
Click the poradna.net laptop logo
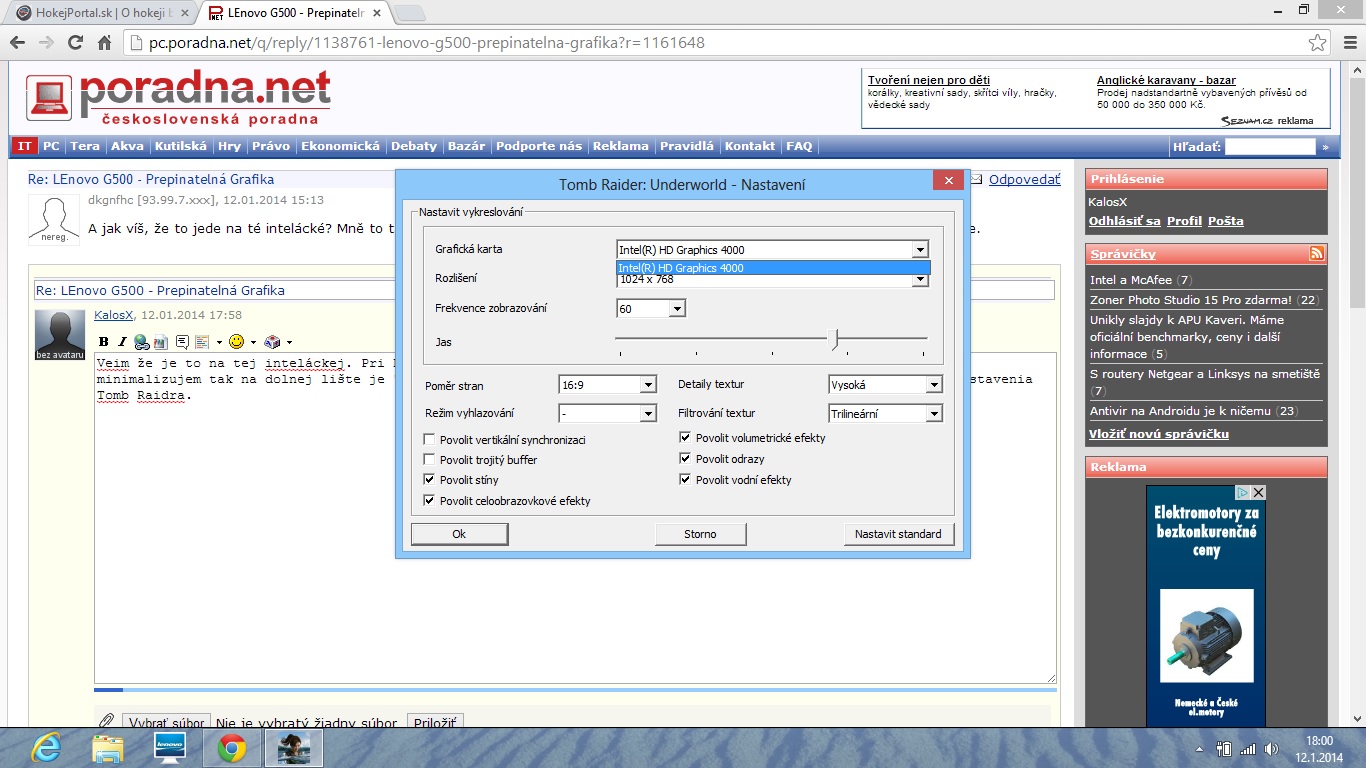(x=49, y=99)
